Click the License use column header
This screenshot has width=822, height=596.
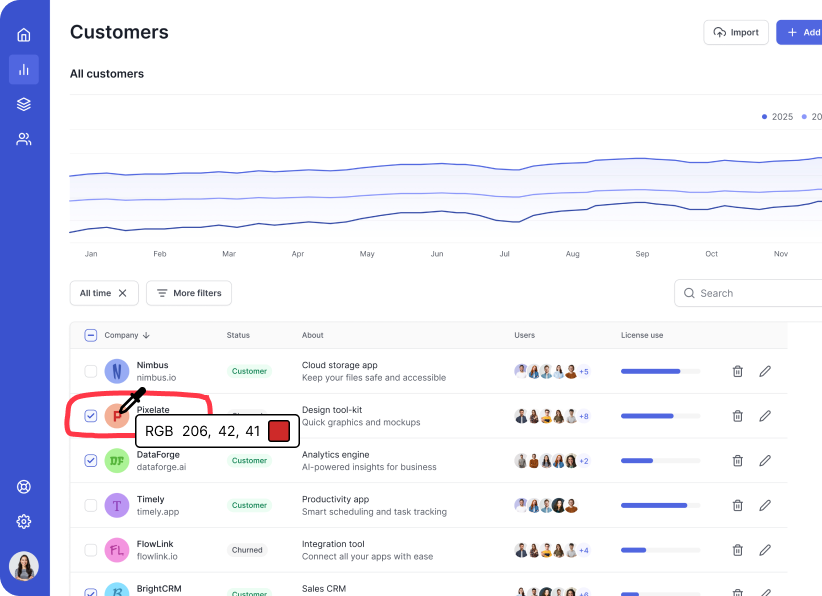click(641, 335)
